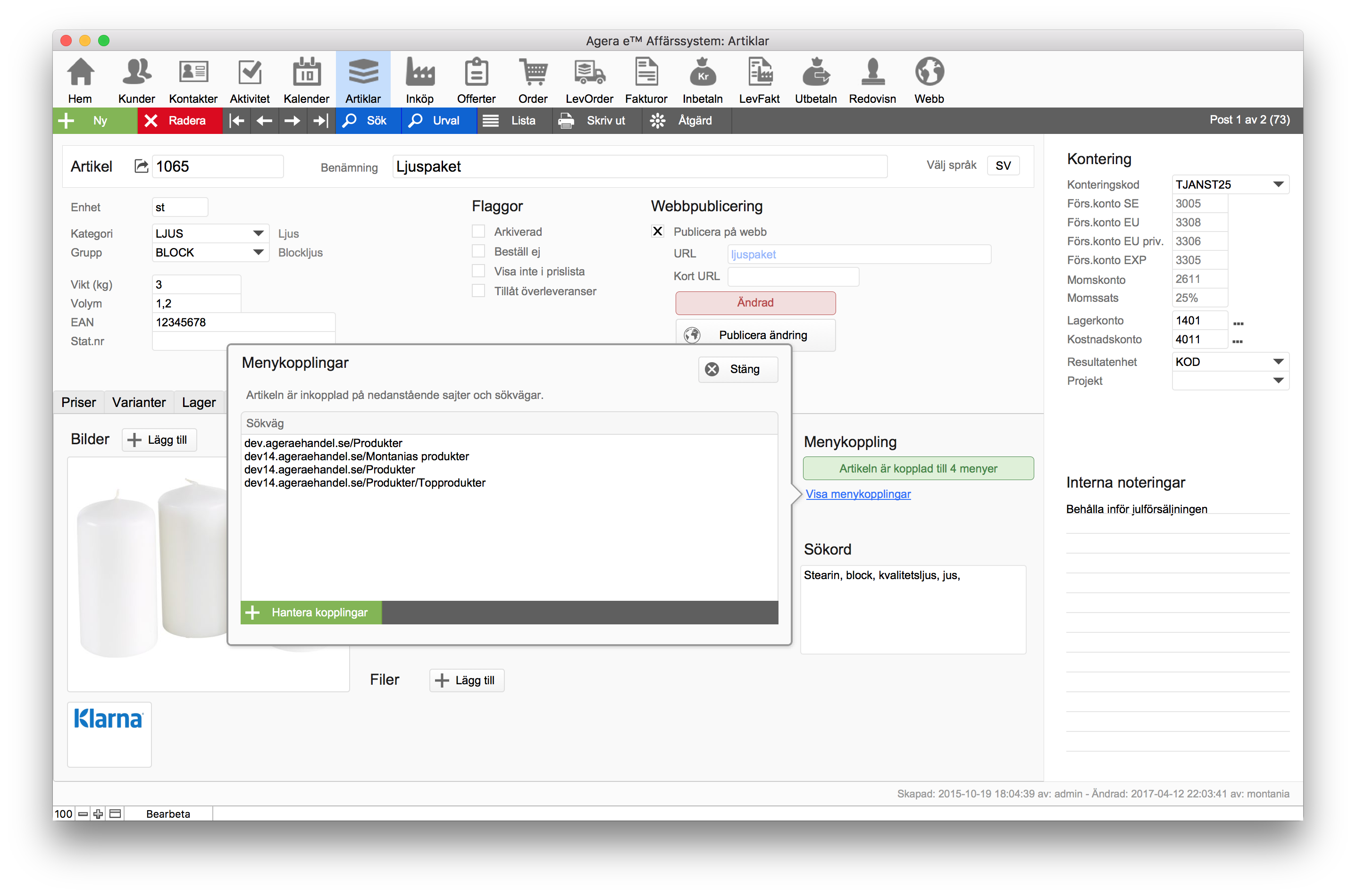This screenshot has height=896, width=1356.
Task: Show the Lista view
Action: coord(514,121)
